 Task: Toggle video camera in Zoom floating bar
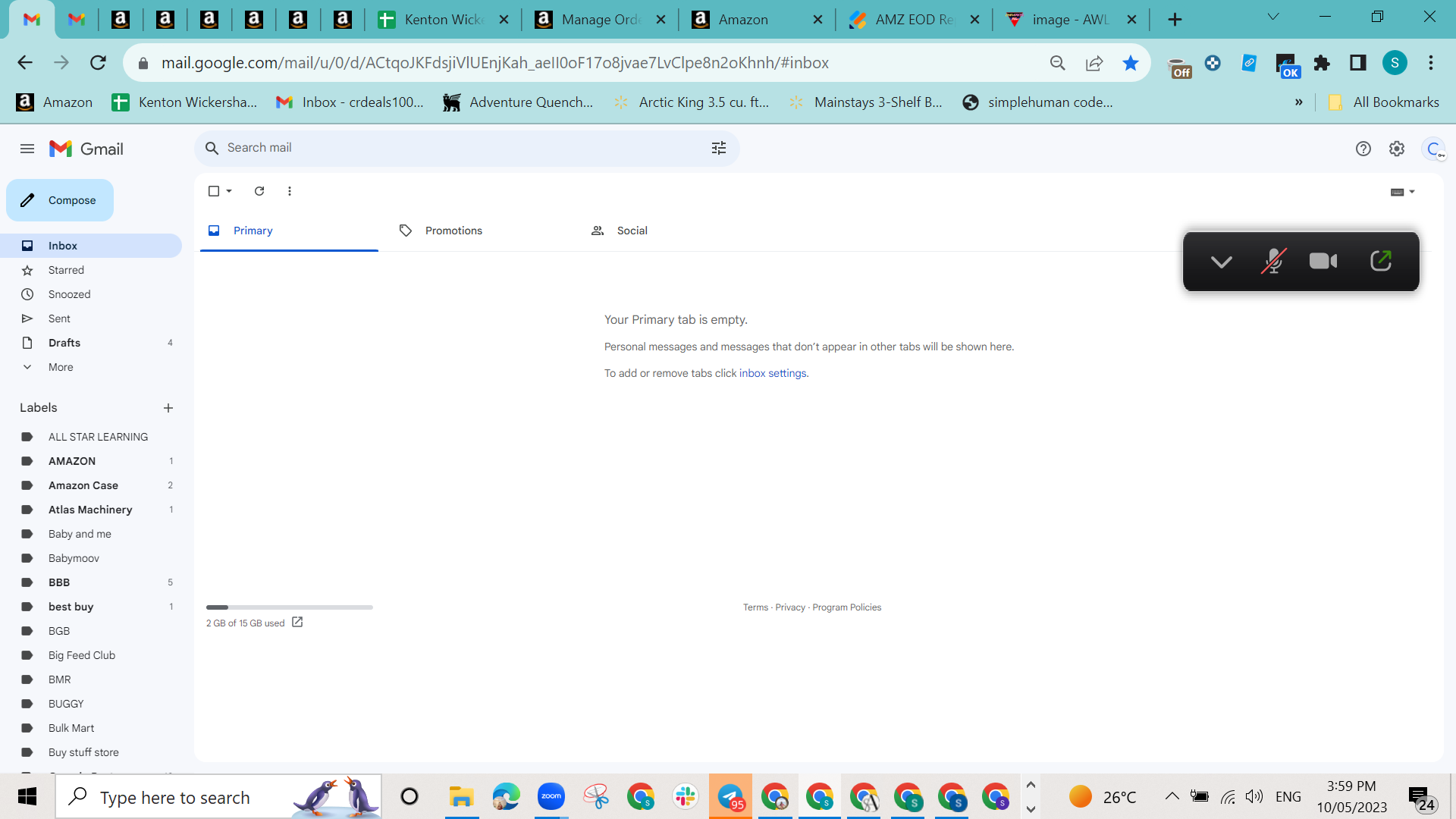point(1323,261)
